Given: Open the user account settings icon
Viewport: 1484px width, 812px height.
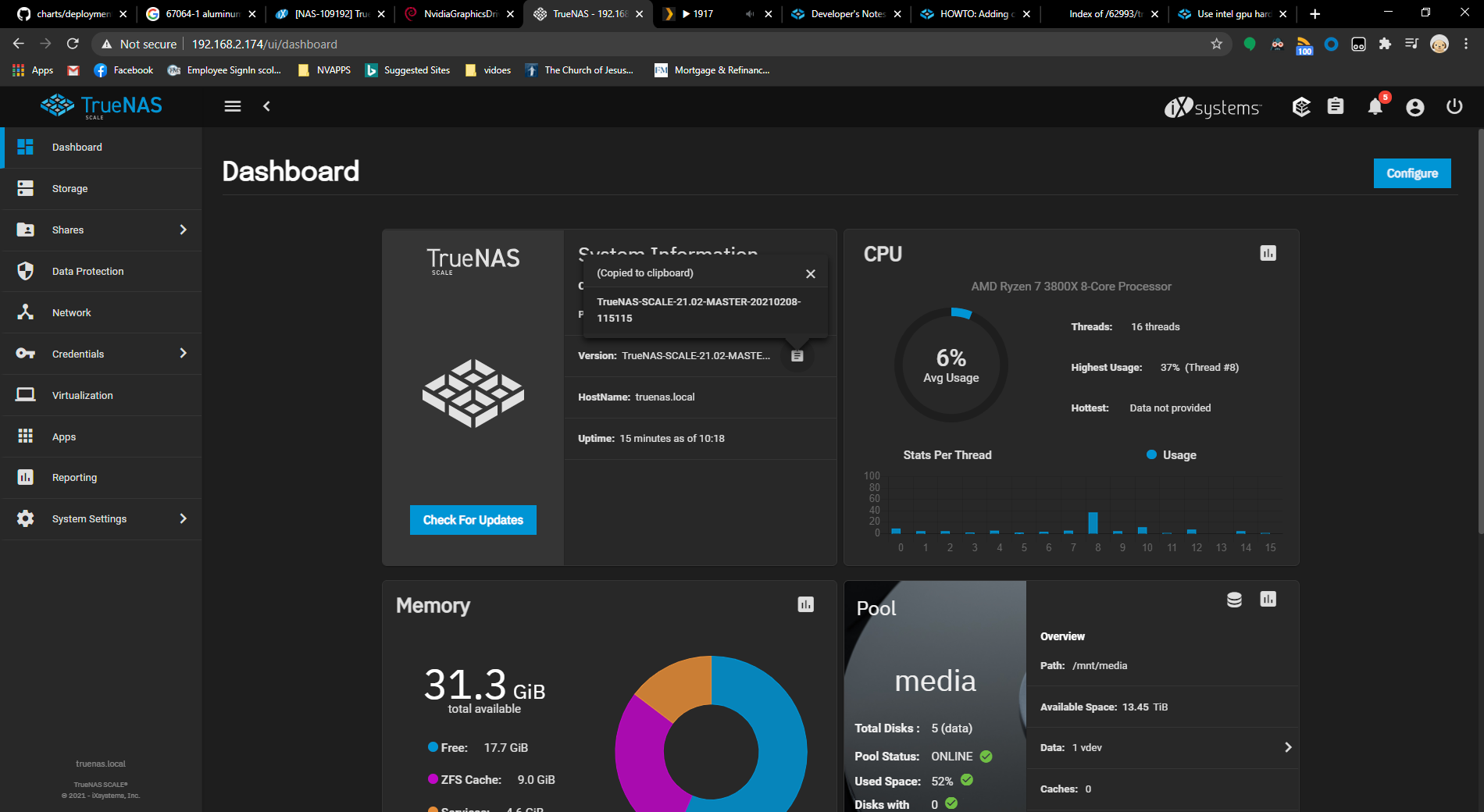Looking at the screenshot, I should click(1415, 107).
